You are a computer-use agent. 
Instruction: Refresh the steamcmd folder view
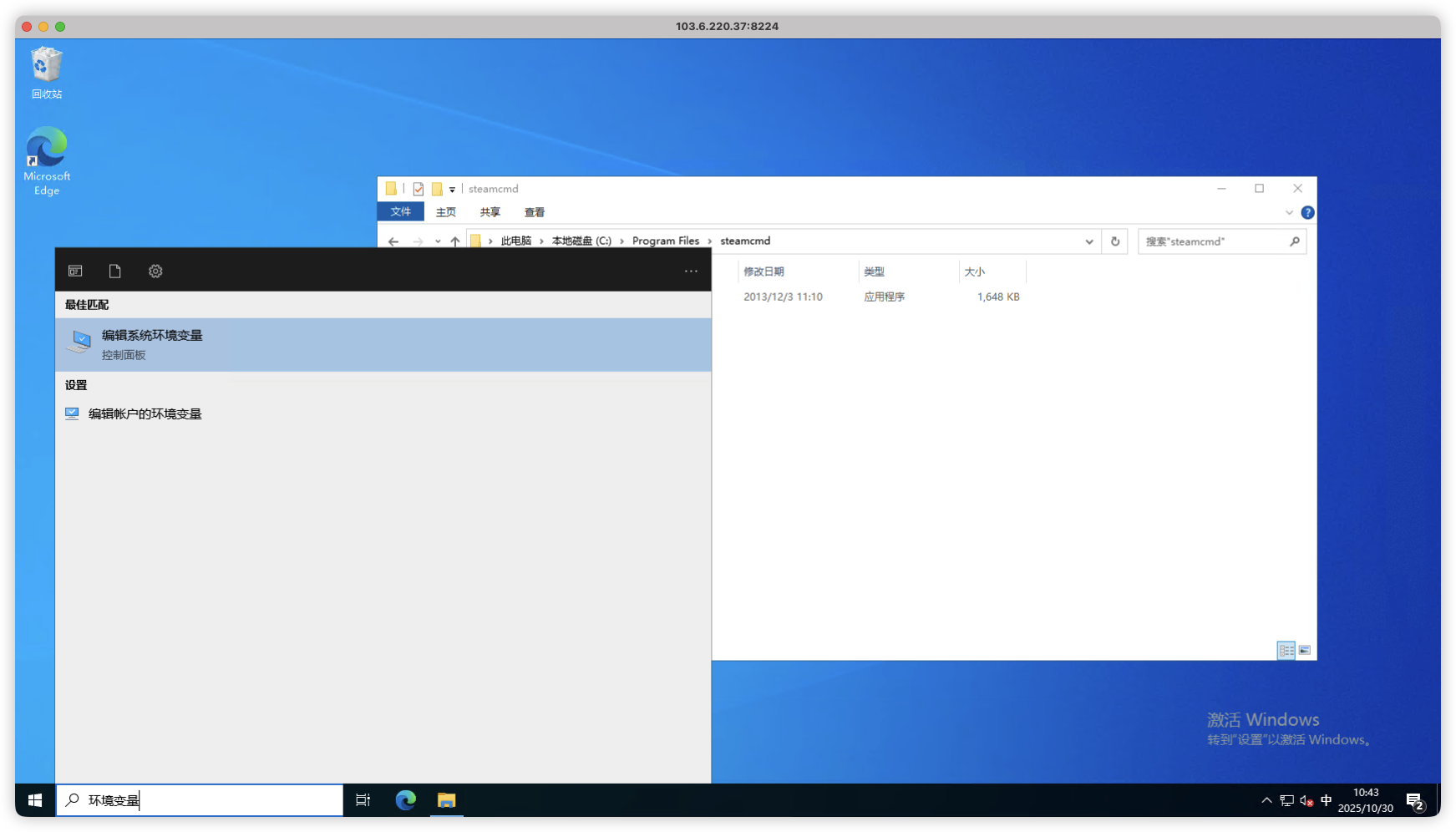(1115, 241)
